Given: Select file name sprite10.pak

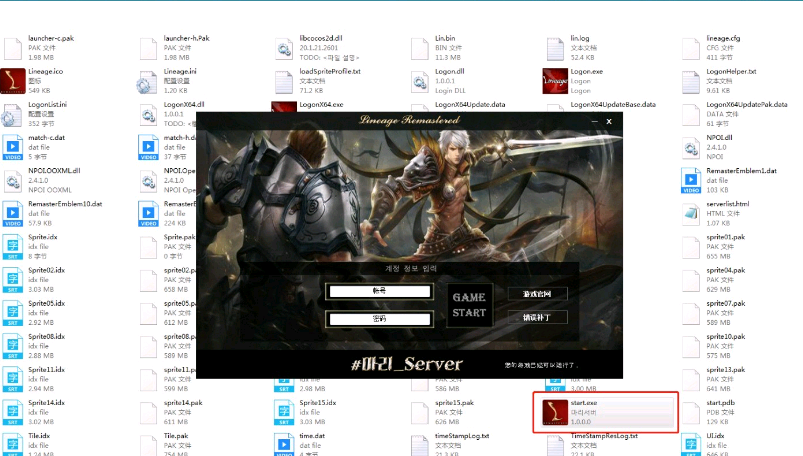Looking at the screenshot, I should point(726,337).
